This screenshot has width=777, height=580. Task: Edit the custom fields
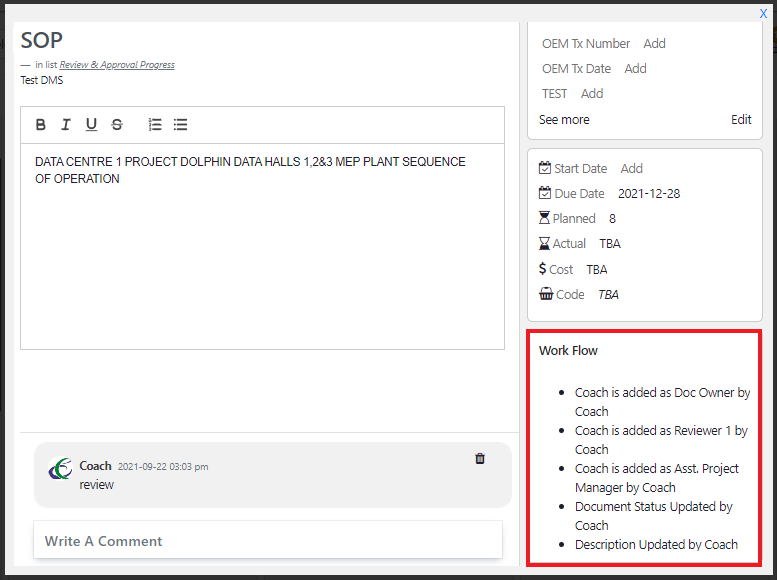click(741, 119)
